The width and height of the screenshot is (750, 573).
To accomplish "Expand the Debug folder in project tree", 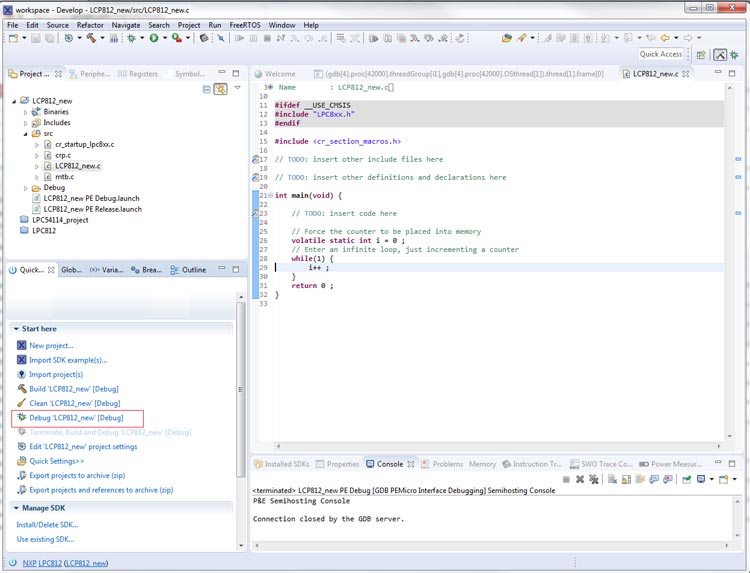I will pyautogui.click(x=25, y=187).
